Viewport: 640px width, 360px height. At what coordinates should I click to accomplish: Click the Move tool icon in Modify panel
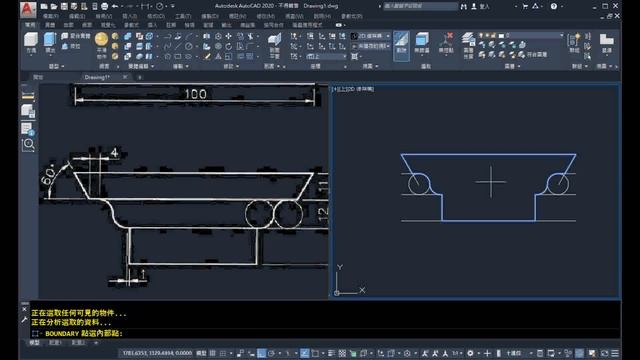point(229,36)
